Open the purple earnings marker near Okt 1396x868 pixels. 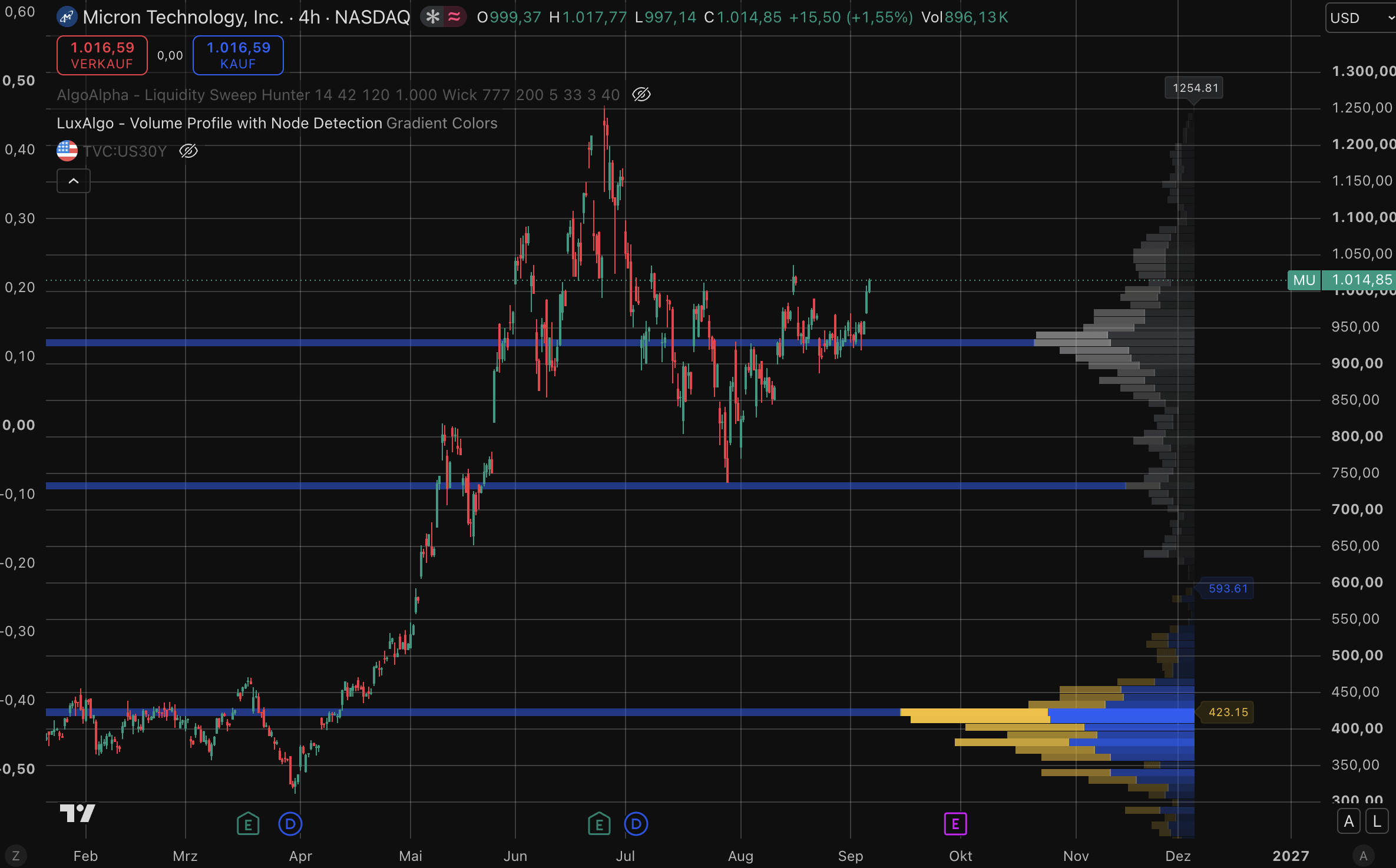click(x=955, y=824)
